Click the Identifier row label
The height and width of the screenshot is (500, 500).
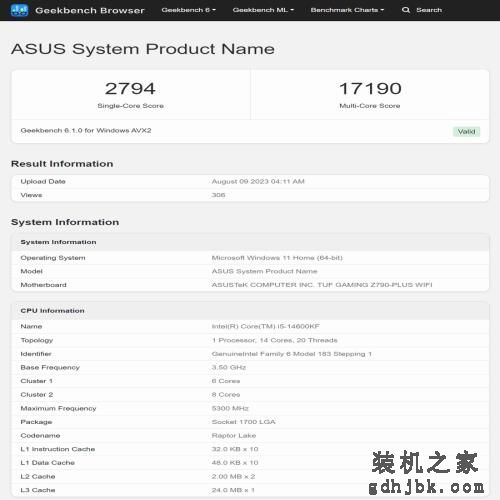click(x=36, y=354)
